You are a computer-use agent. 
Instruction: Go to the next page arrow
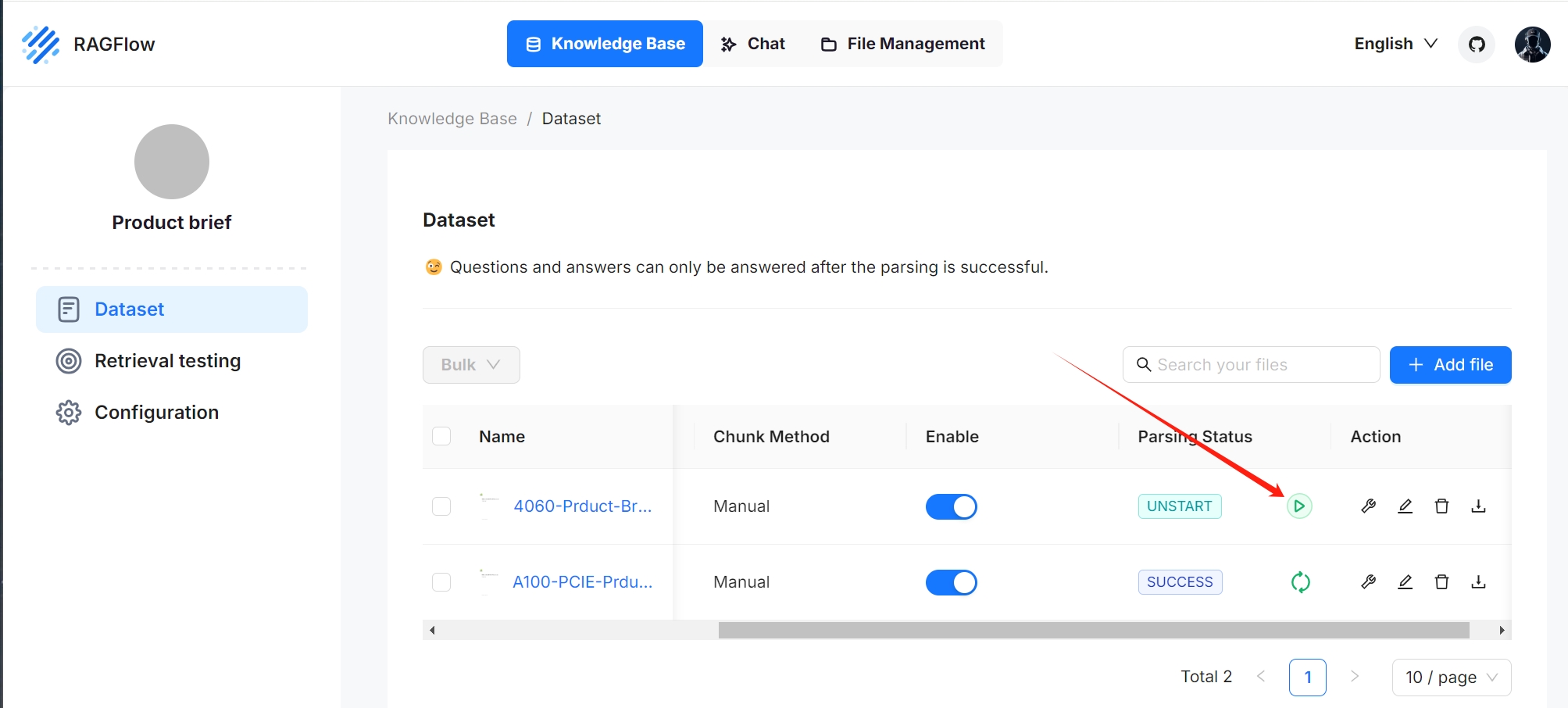point(1355,677)
